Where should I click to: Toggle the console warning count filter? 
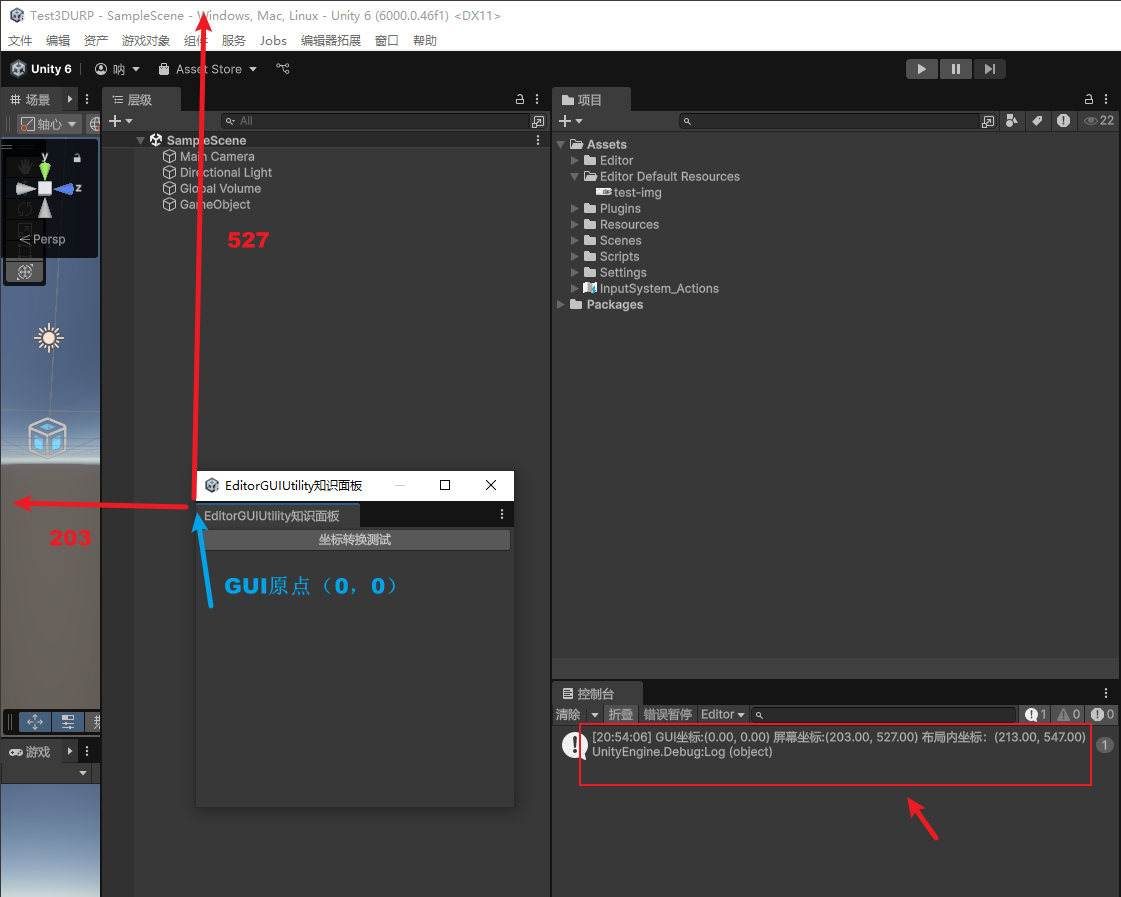pos(1069,715)
